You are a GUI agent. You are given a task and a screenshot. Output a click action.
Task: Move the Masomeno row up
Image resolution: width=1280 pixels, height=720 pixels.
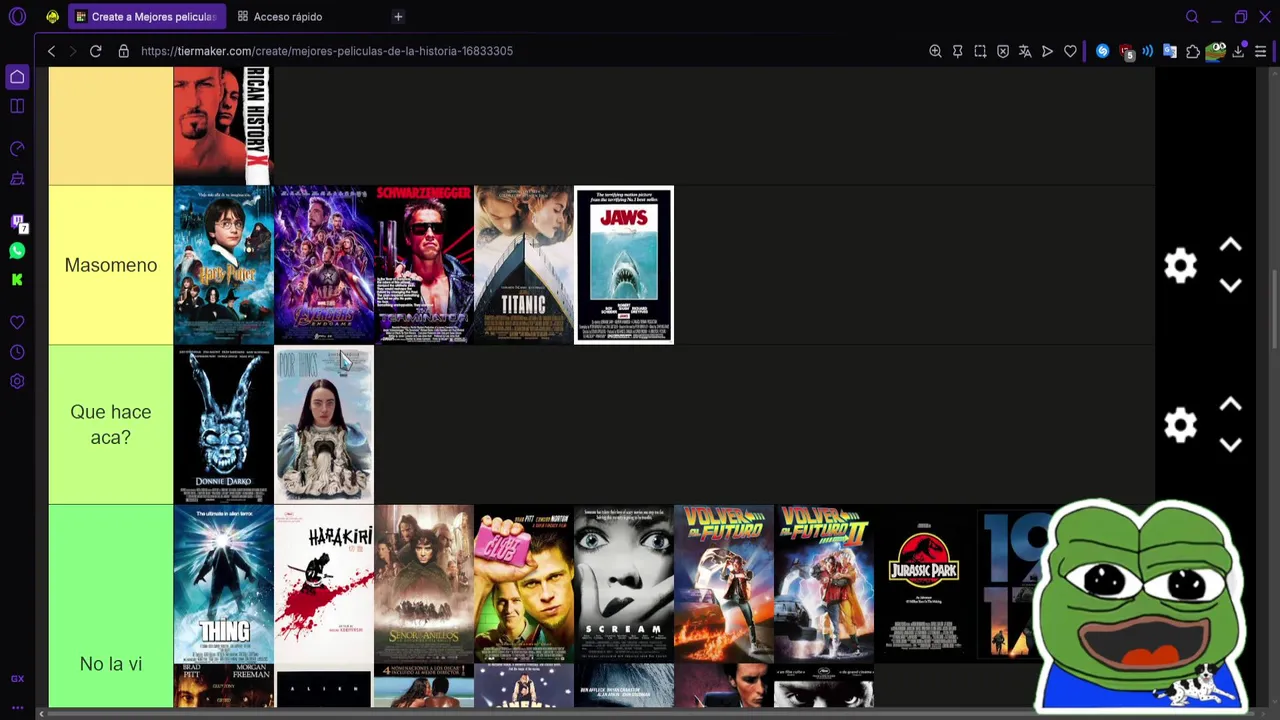tap(1230, 245)
